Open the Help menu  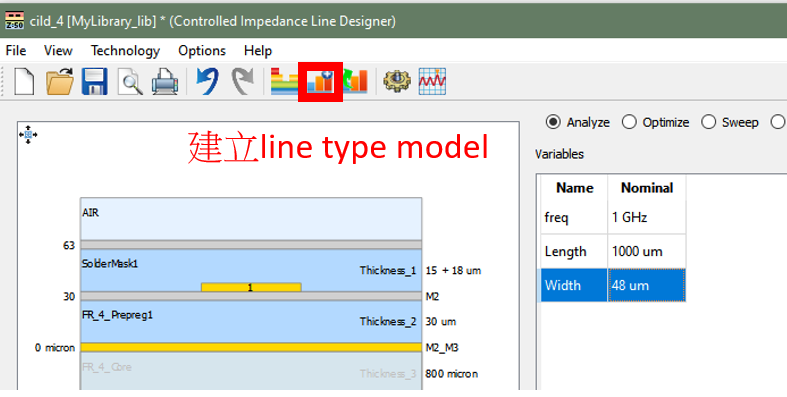[x=258, y=51]
